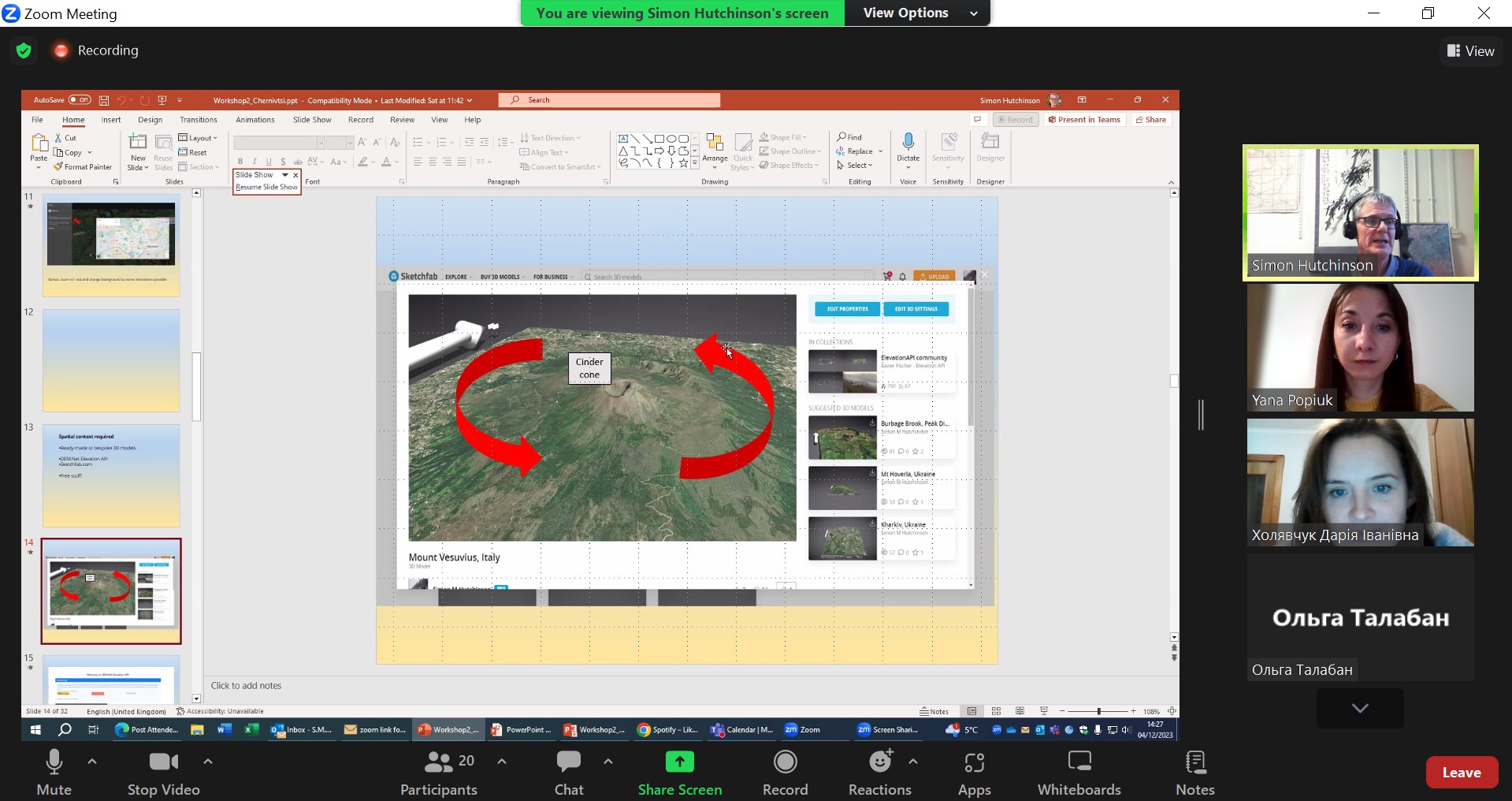Open the Section dropdown in Slides group
Screen dimensions: 1512x801
click(199, 167)
